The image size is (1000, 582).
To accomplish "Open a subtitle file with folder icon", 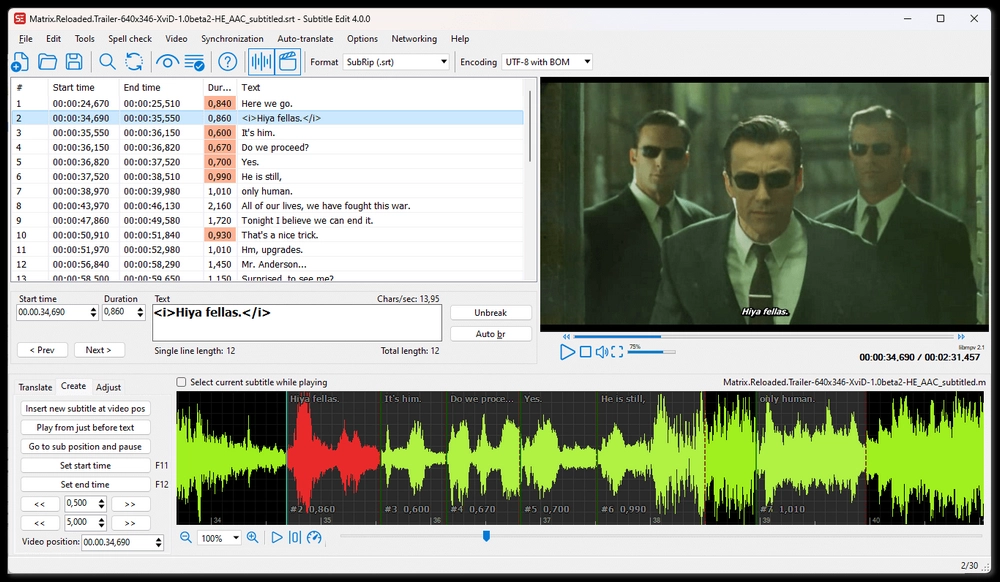I will [47, 62].
